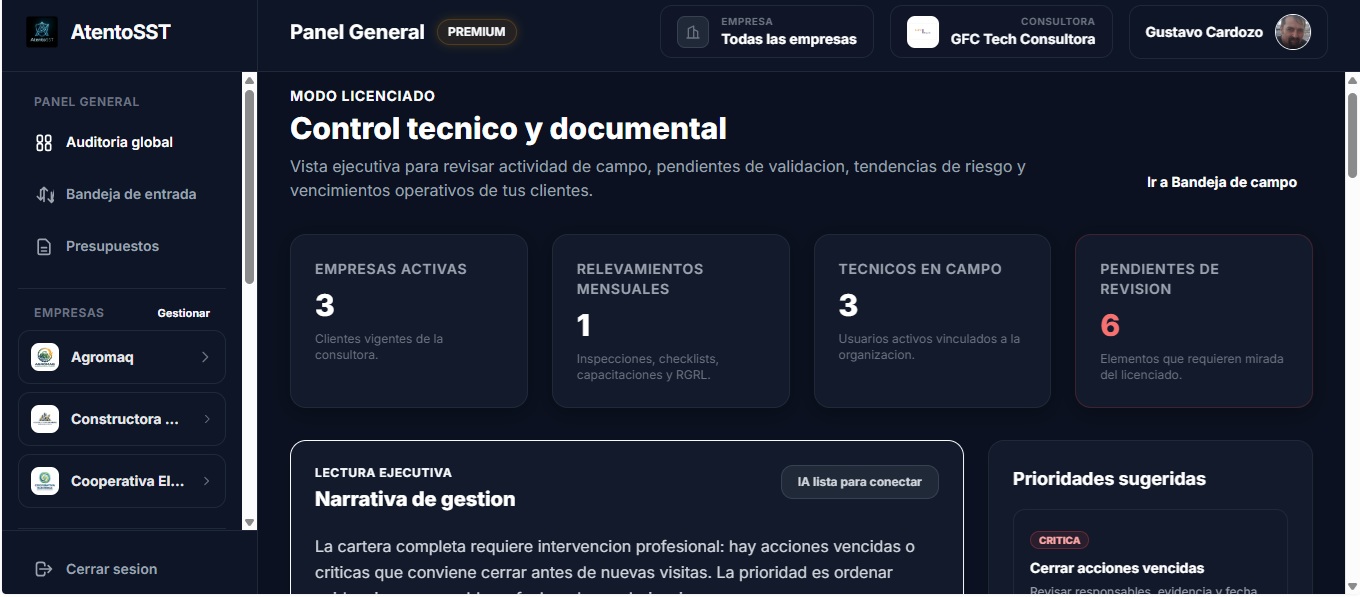Open Gustavo Cardozo profile avatar
The height and width of the screenshot is (597, 1360).
tap(1293, 32)
